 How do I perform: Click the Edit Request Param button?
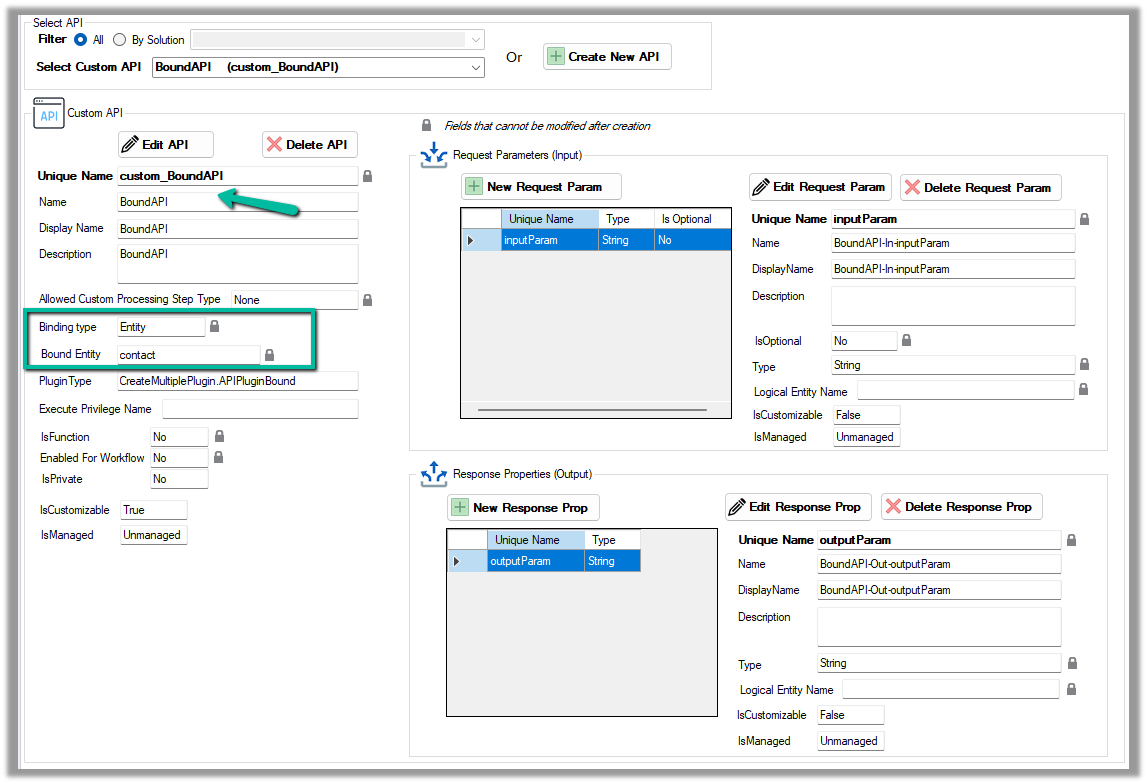click(819, 187)
